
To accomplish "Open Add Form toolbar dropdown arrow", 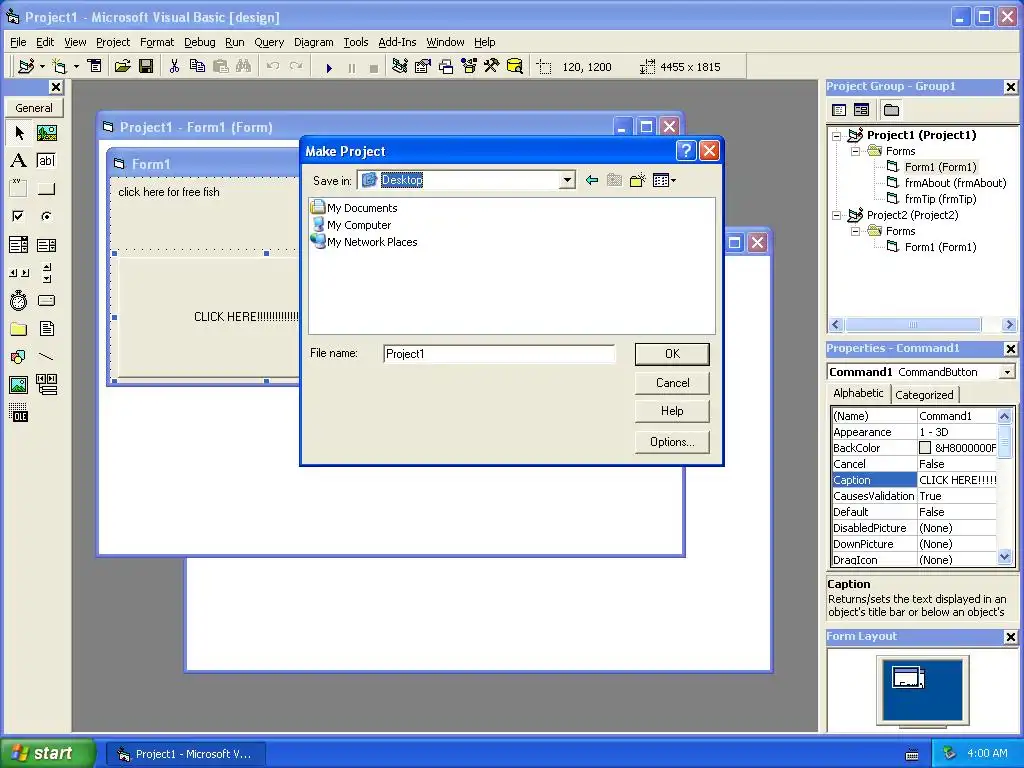I will coord(76,67).
